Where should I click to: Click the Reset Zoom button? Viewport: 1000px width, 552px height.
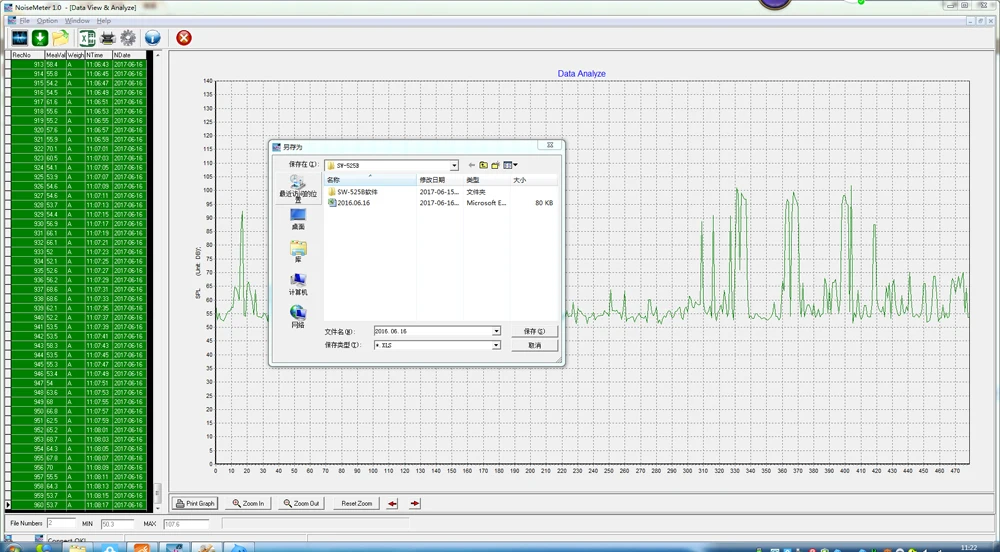pos(357,504)
